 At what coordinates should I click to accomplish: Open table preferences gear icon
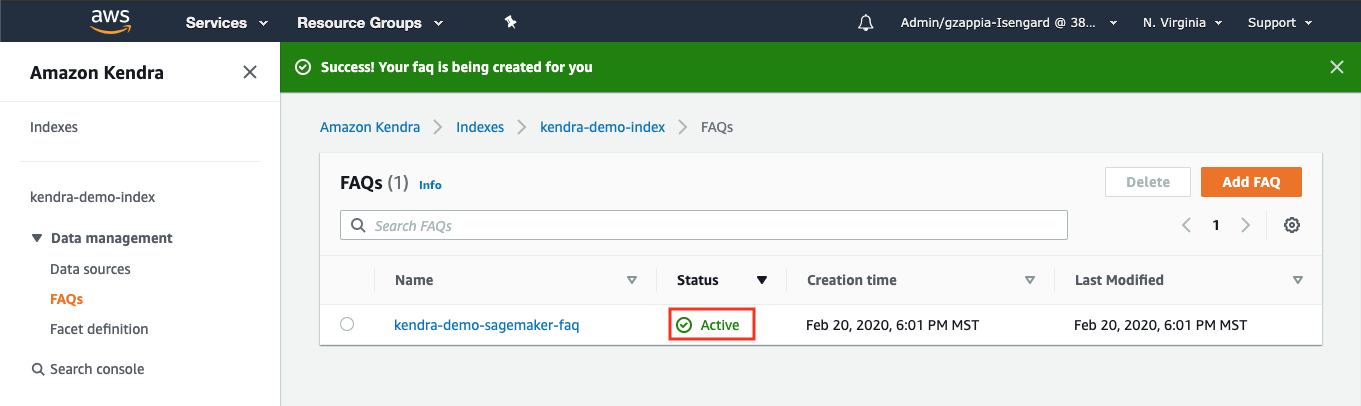[x=1292, y=225]
